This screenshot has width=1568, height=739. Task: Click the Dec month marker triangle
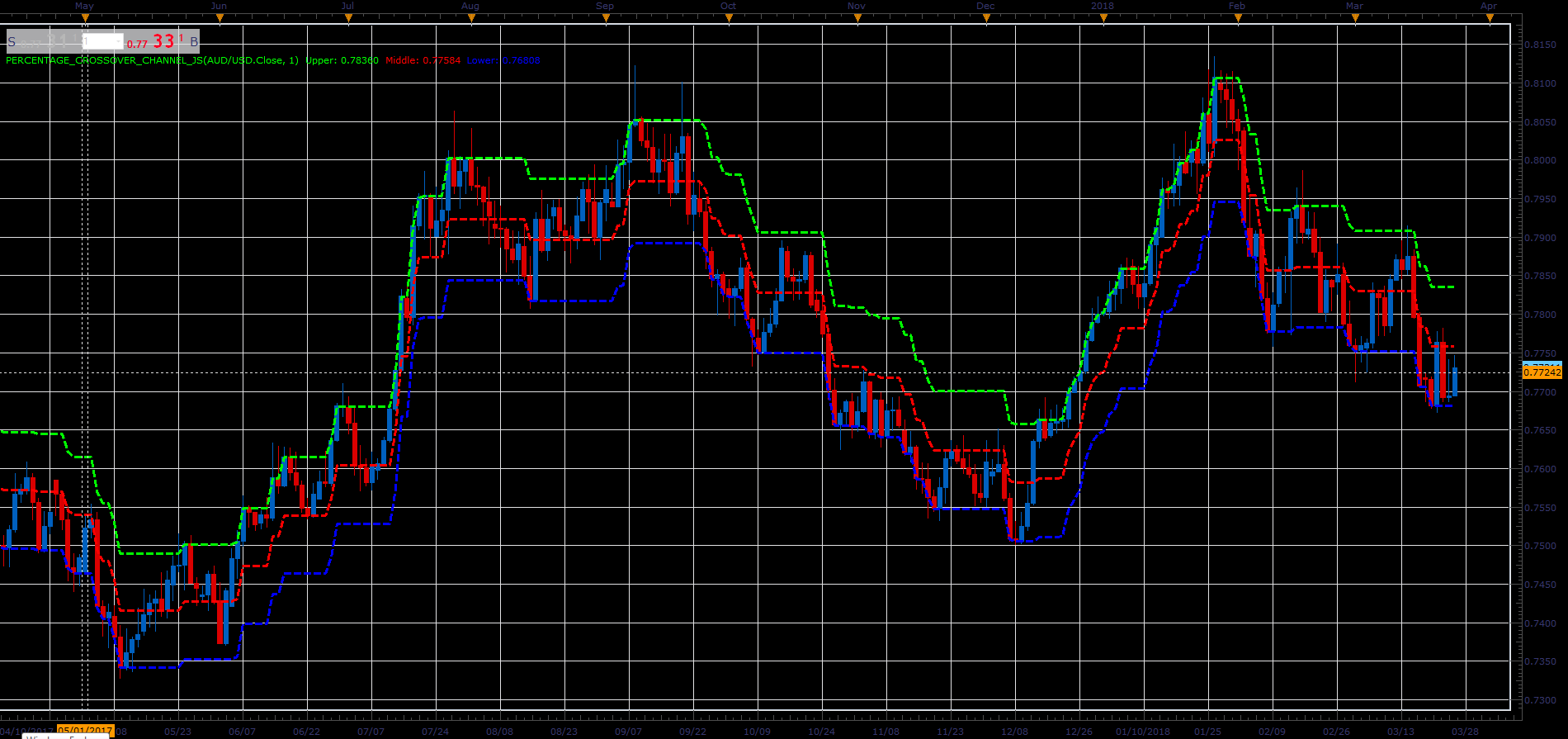tap(985, 18)
